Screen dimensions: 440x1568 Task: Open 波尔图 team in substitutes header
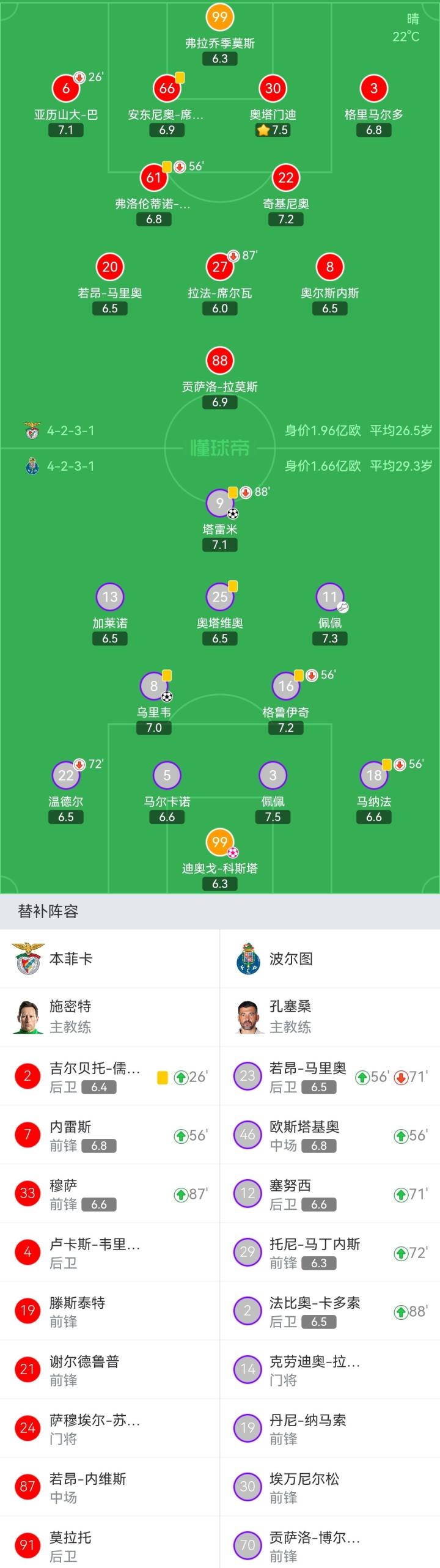point(291,959)
